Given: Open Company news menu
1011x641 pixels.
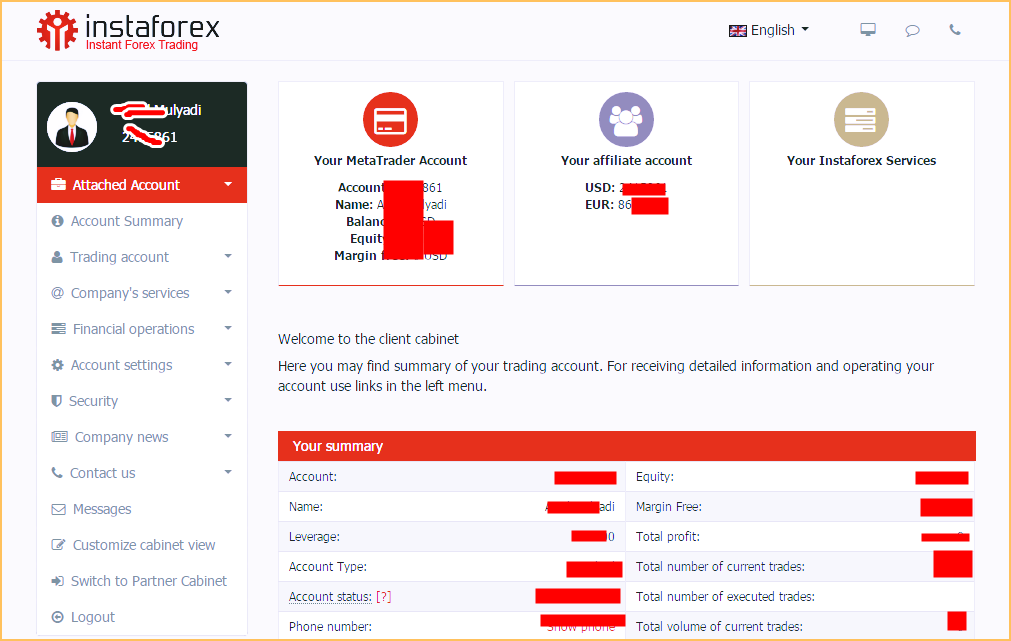Looking at the screenshot, I should tap(121, 437).
